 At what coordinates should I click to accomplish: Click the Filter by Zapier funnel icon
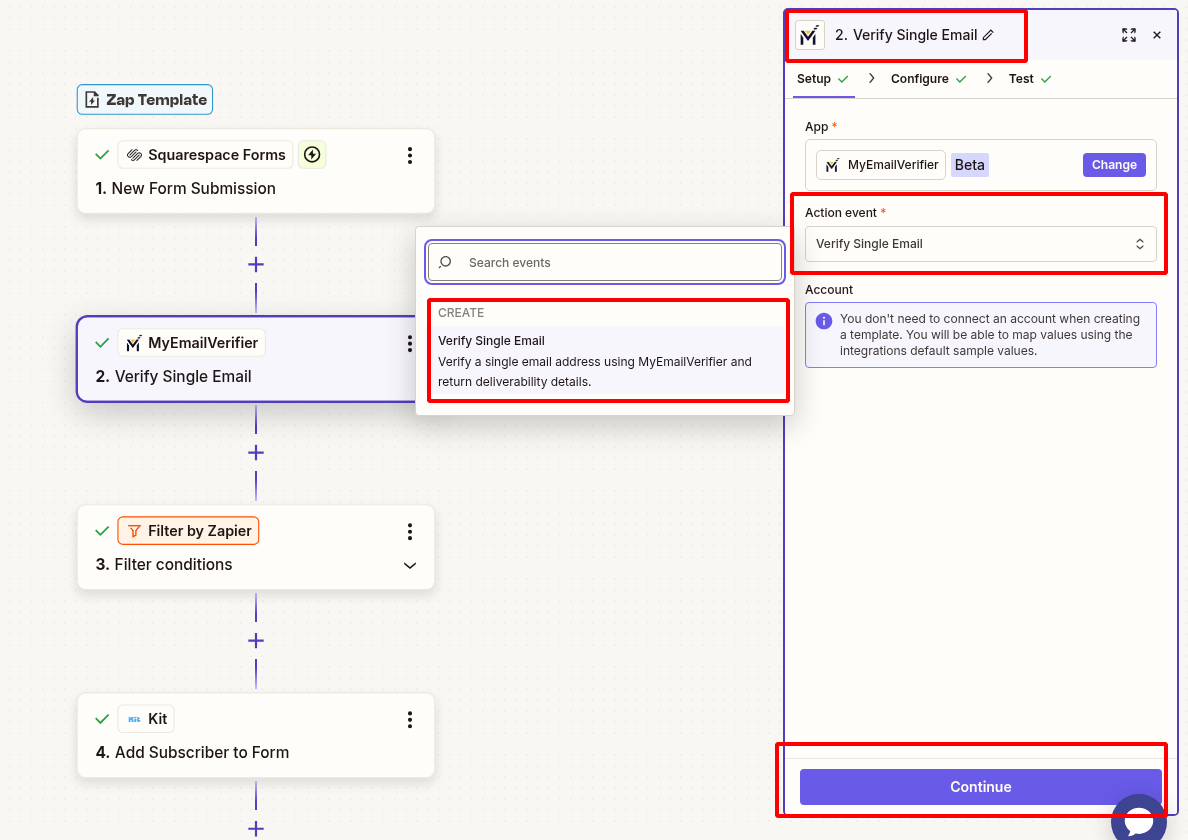point(132,530)
